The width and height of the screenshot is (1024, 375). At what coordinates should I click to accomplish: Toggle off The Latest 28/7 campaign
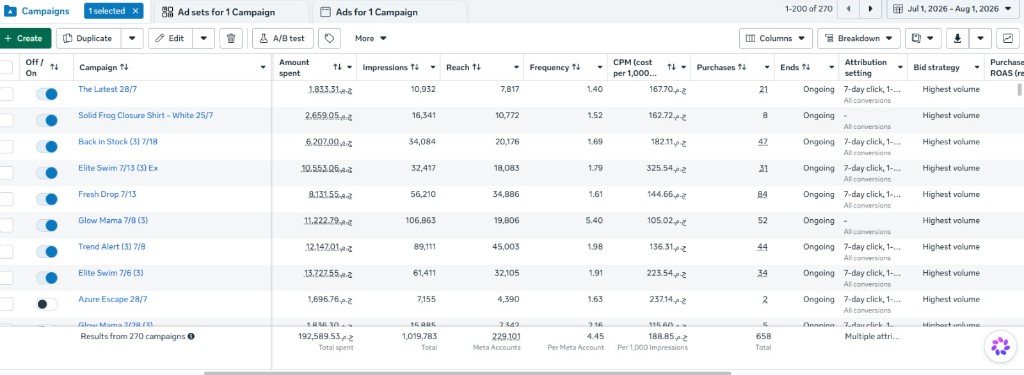pos(46,94)
